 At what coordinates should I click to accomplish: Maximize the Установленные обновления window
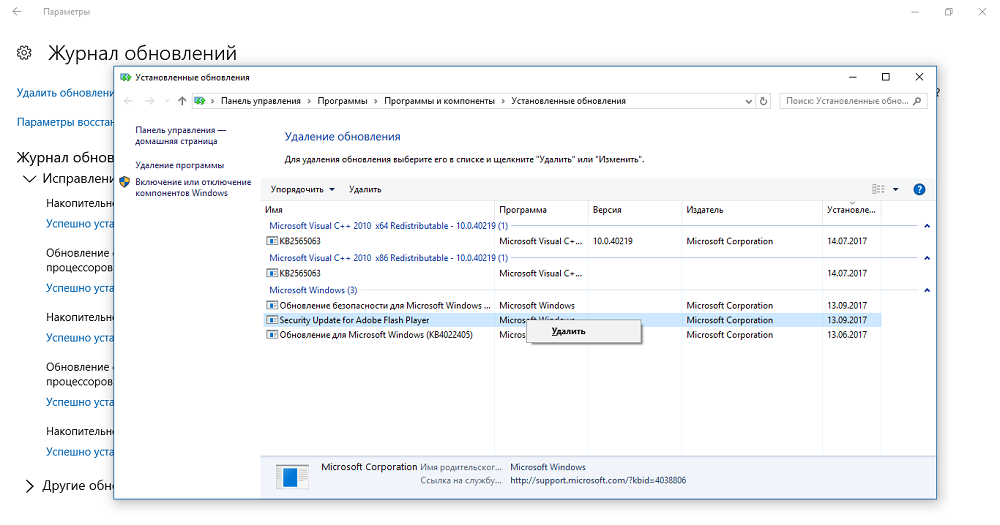[885, 77]
